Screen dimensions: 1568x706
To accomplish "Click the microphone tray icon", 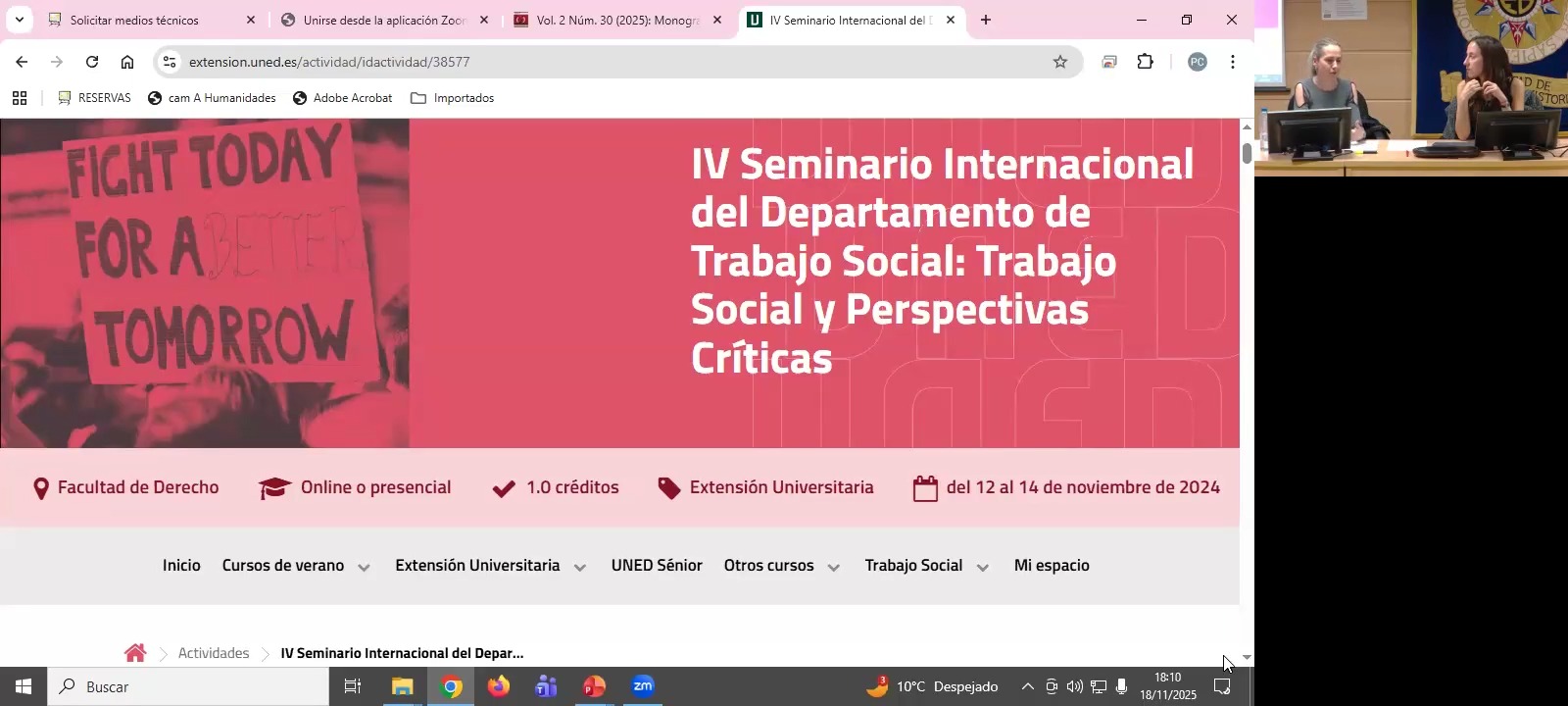I will point(1122,686).
